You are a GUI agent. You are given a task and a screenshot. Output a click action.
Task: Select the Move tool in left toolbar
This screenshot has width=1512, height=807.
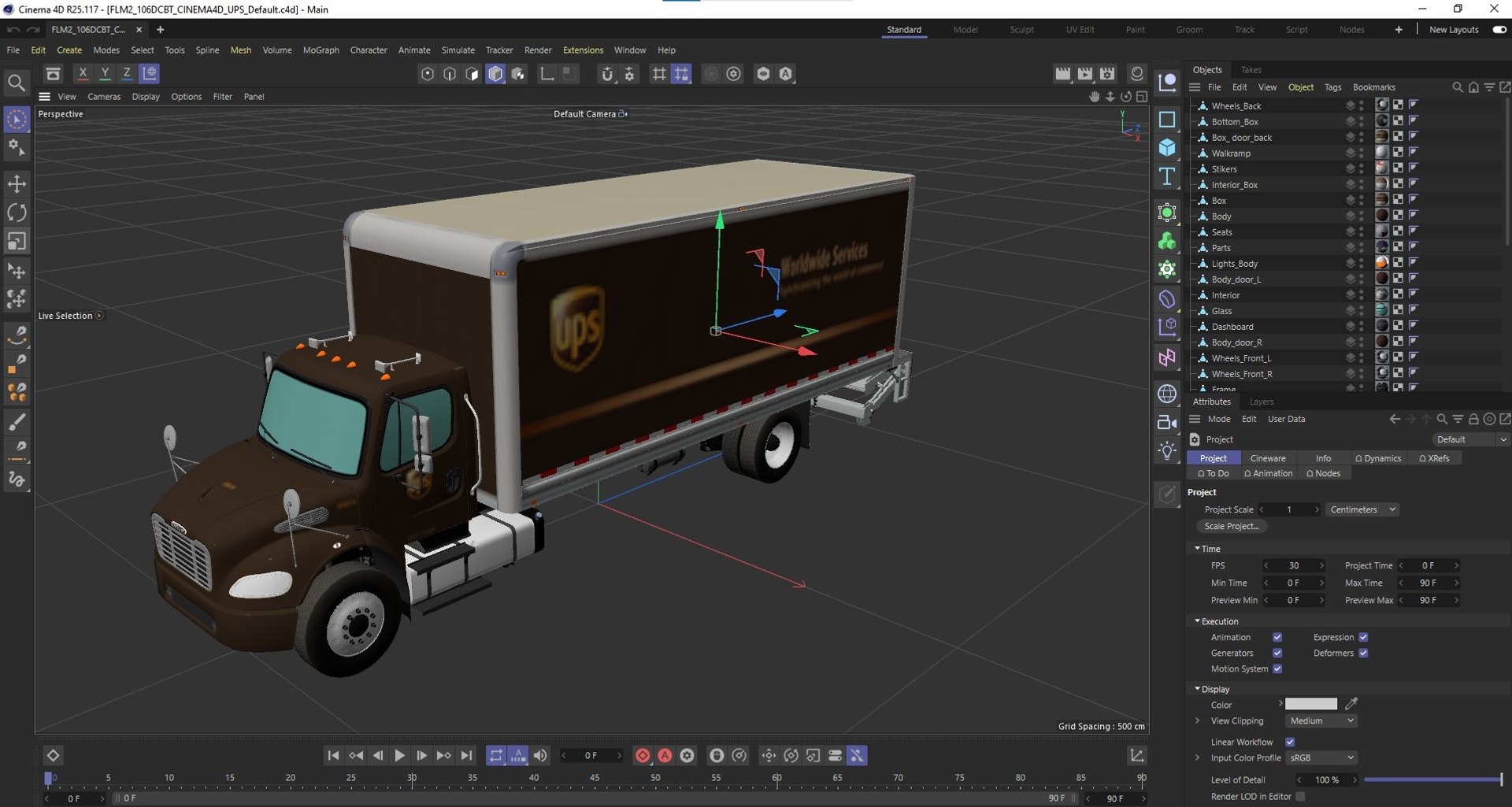17,184
